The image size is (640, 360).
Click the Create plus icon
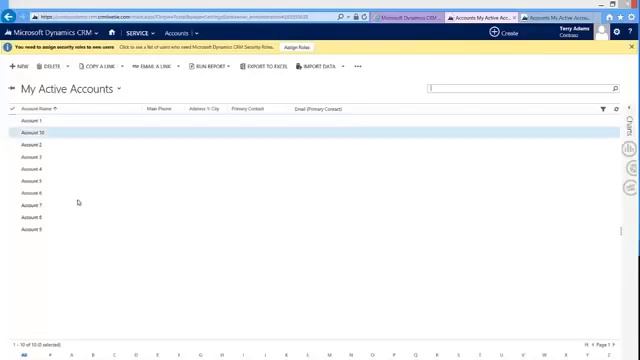pos(494,32)
